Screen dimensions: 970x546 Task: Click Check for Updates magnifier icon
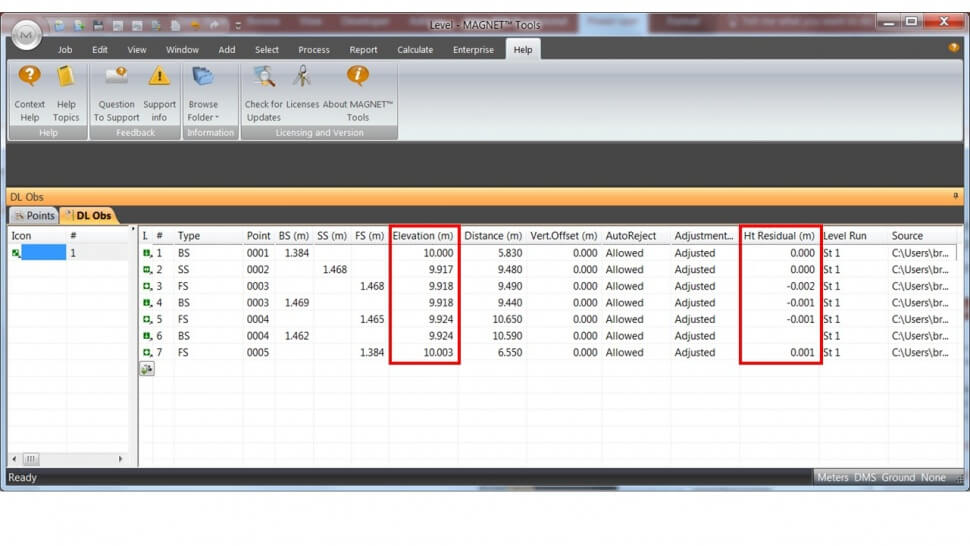[264, 76]
